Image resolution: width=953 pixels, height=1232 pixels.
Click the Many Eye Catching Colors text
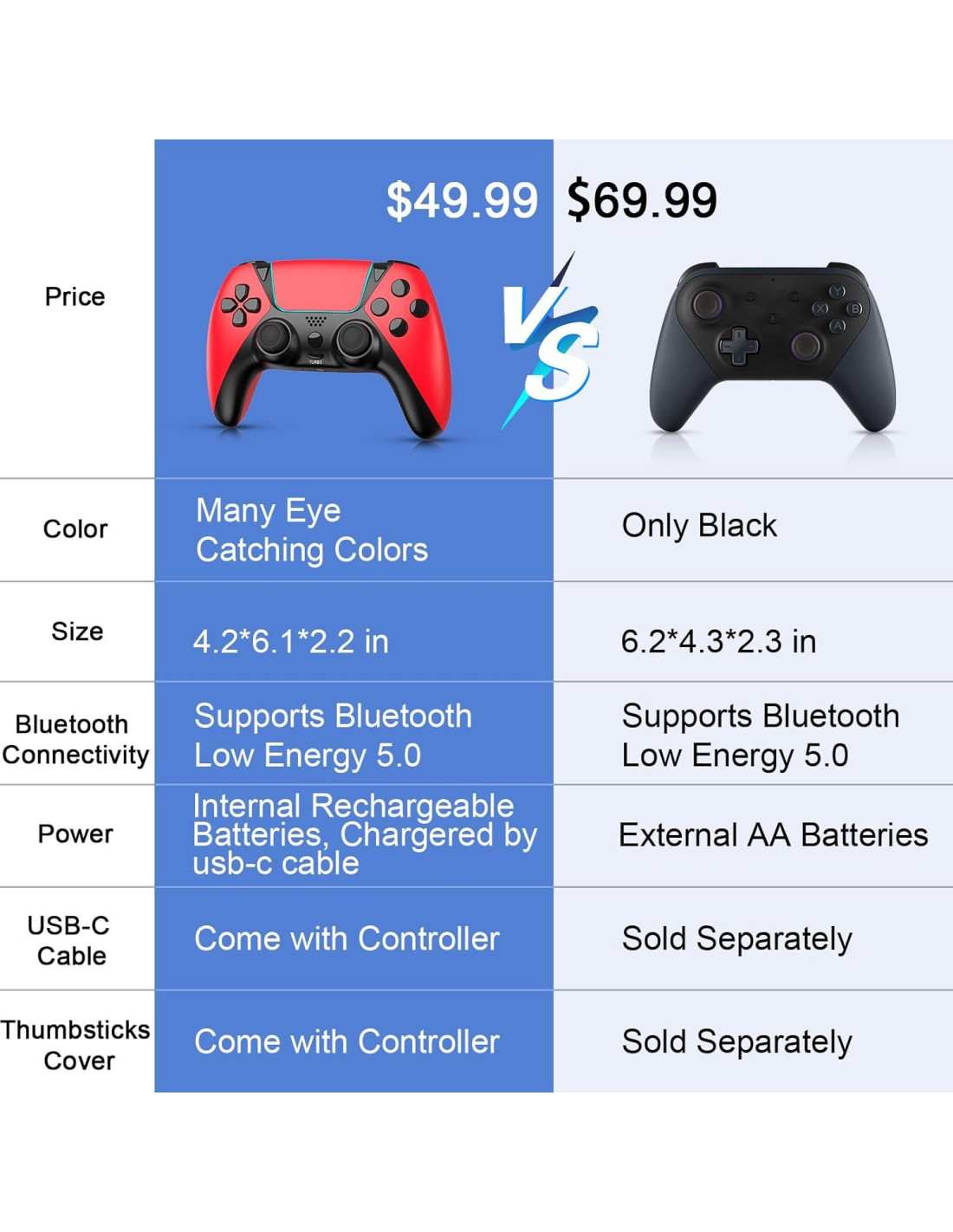tap(312, 530)
